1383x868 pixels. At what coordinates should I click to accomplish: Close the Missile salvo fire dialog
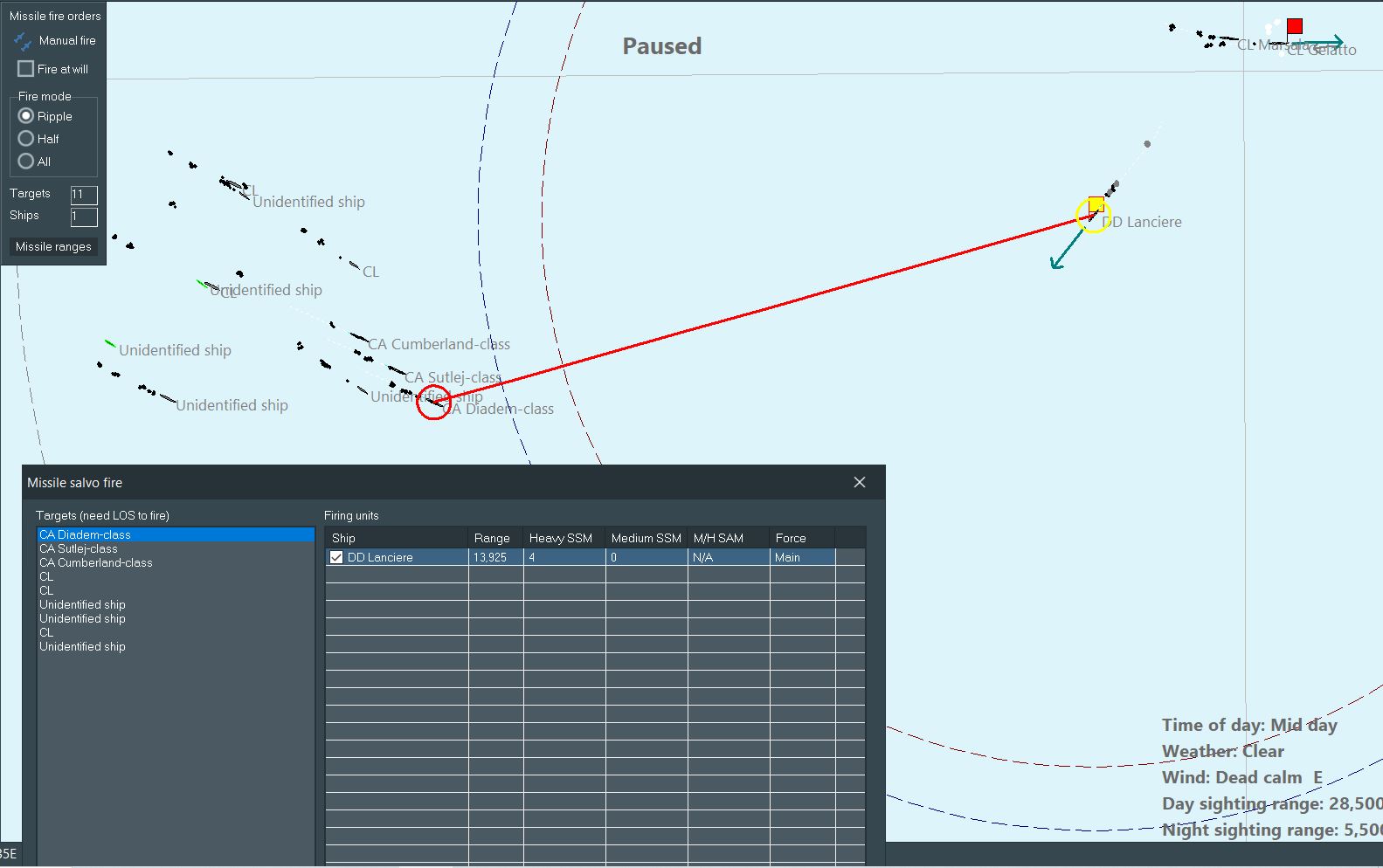point(860,482)
